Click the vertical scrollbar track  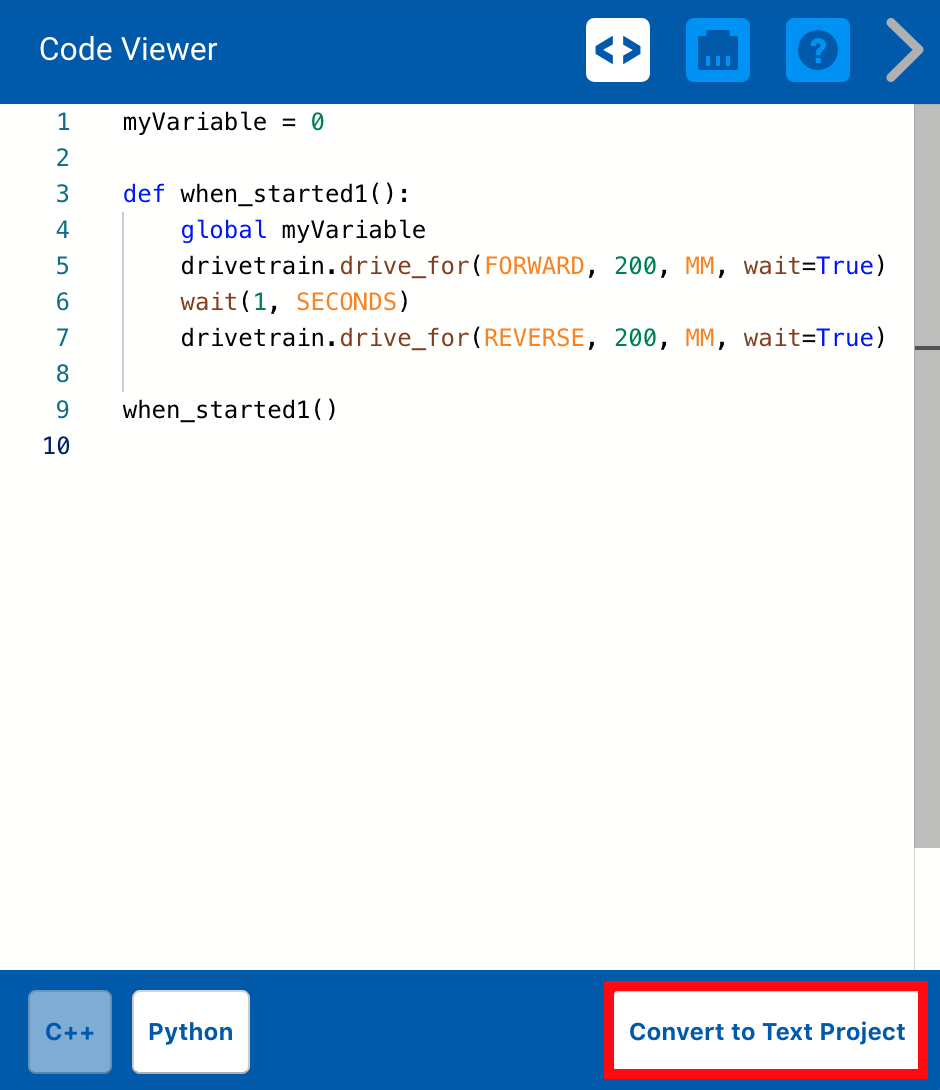tap(930, 600)
